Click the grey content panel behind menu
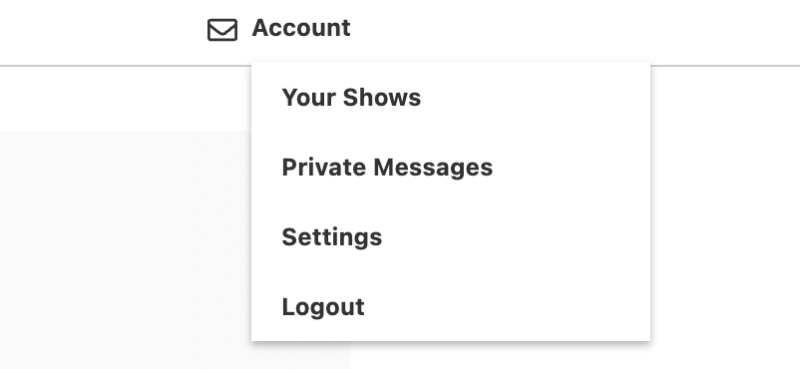 [x=125, y=250]
